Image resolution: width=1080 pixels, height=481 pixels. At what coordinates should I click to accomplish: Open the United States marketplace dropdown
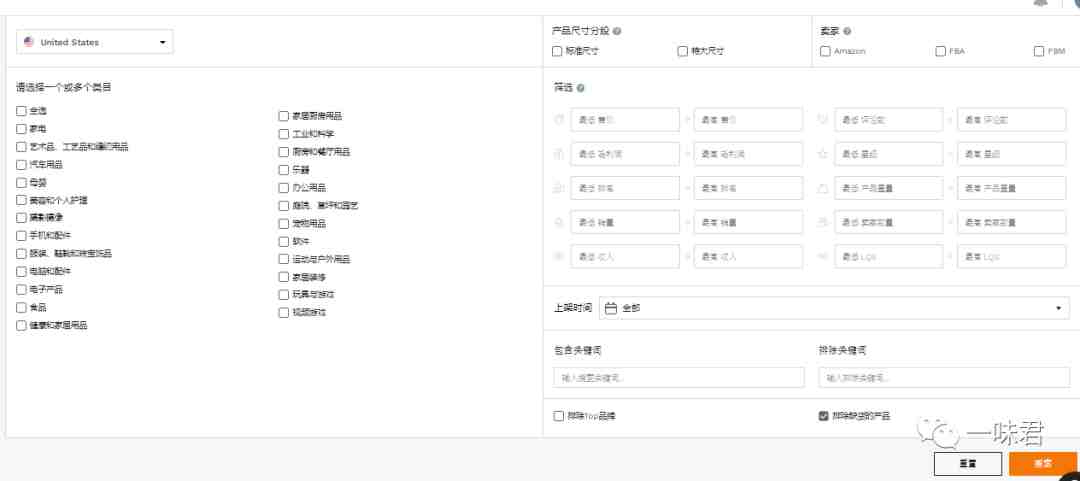94,42
